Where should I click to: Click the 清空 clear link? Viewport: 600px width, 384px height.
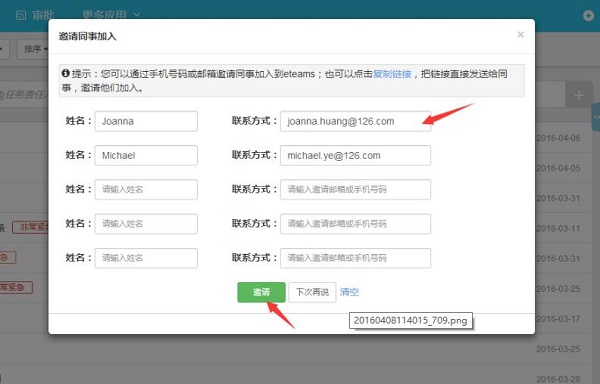click(349, 292)
